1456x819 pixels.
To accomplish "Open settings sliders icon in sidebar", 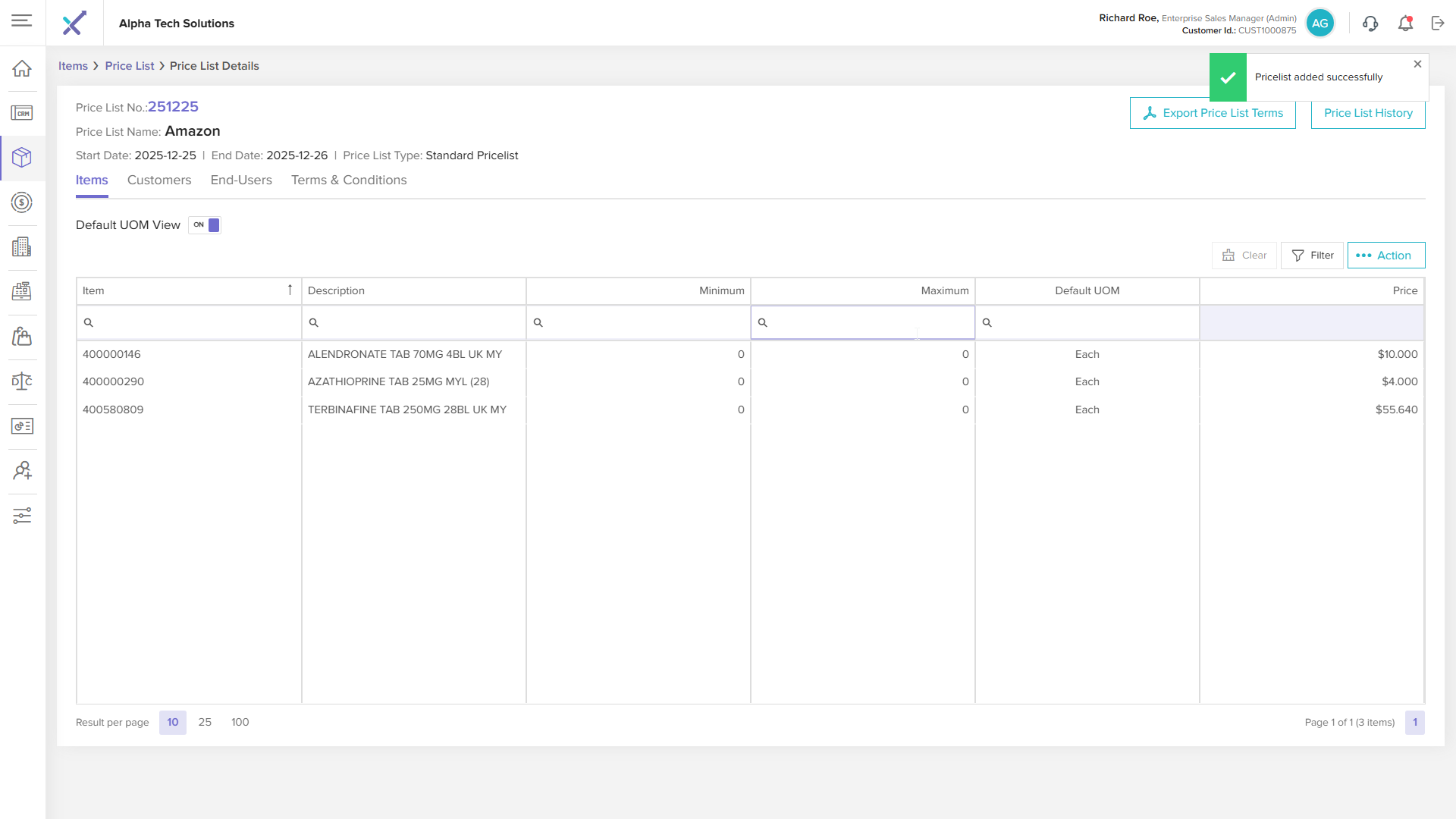I will click(x=22, y=516).
